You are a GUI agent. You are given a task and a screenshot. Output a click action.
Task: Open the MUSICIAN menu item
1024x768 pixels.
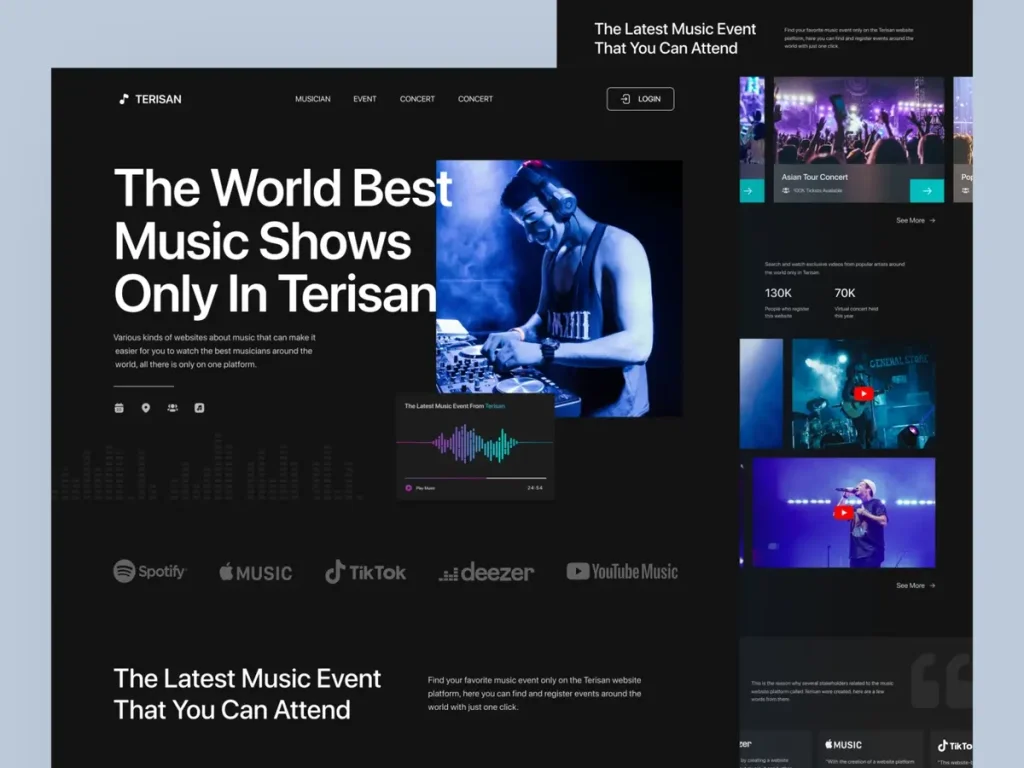[x=312, y=99]
